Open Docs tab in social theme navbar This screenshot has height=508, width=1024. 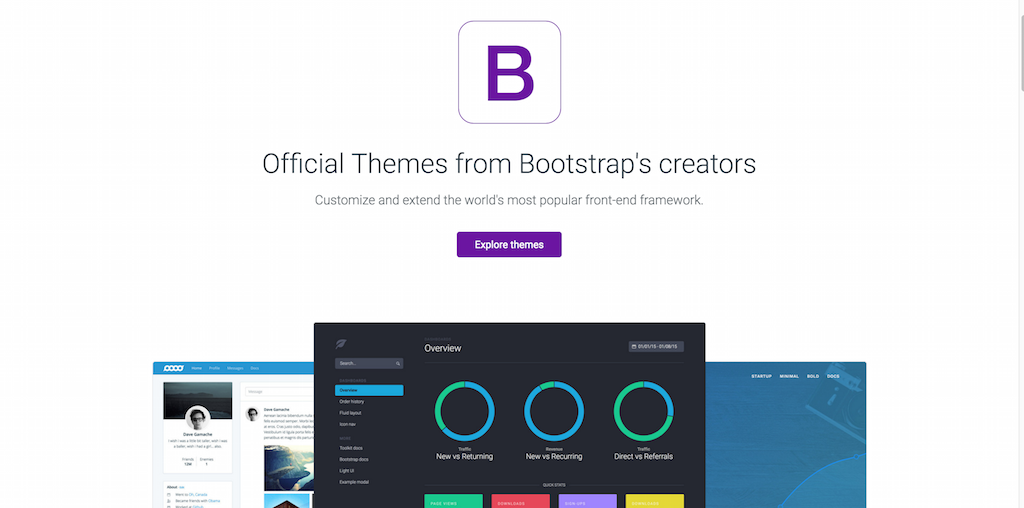click(x=255, y=368)
